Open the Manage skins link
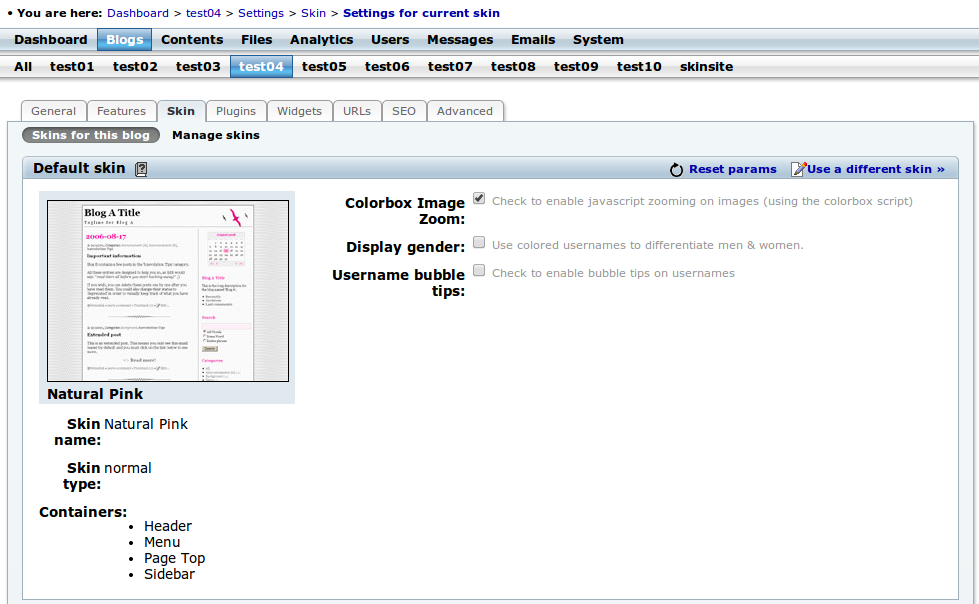The height and width of the screenshot is (604, 979). click(x=216, y=136)
